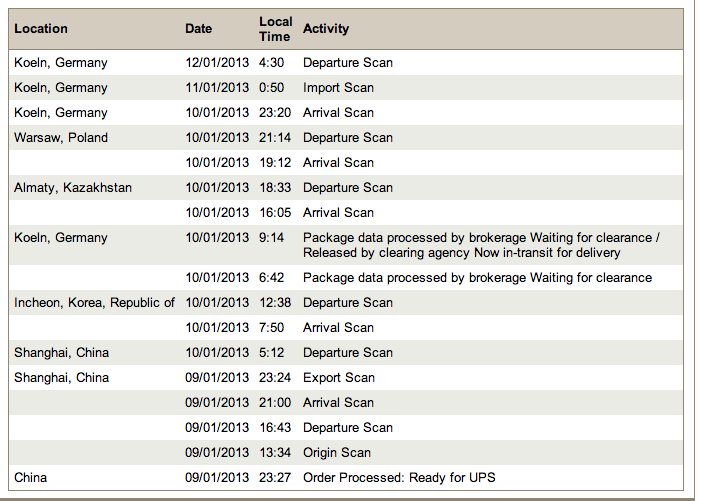Select the China location in last row

coord(31,478)
